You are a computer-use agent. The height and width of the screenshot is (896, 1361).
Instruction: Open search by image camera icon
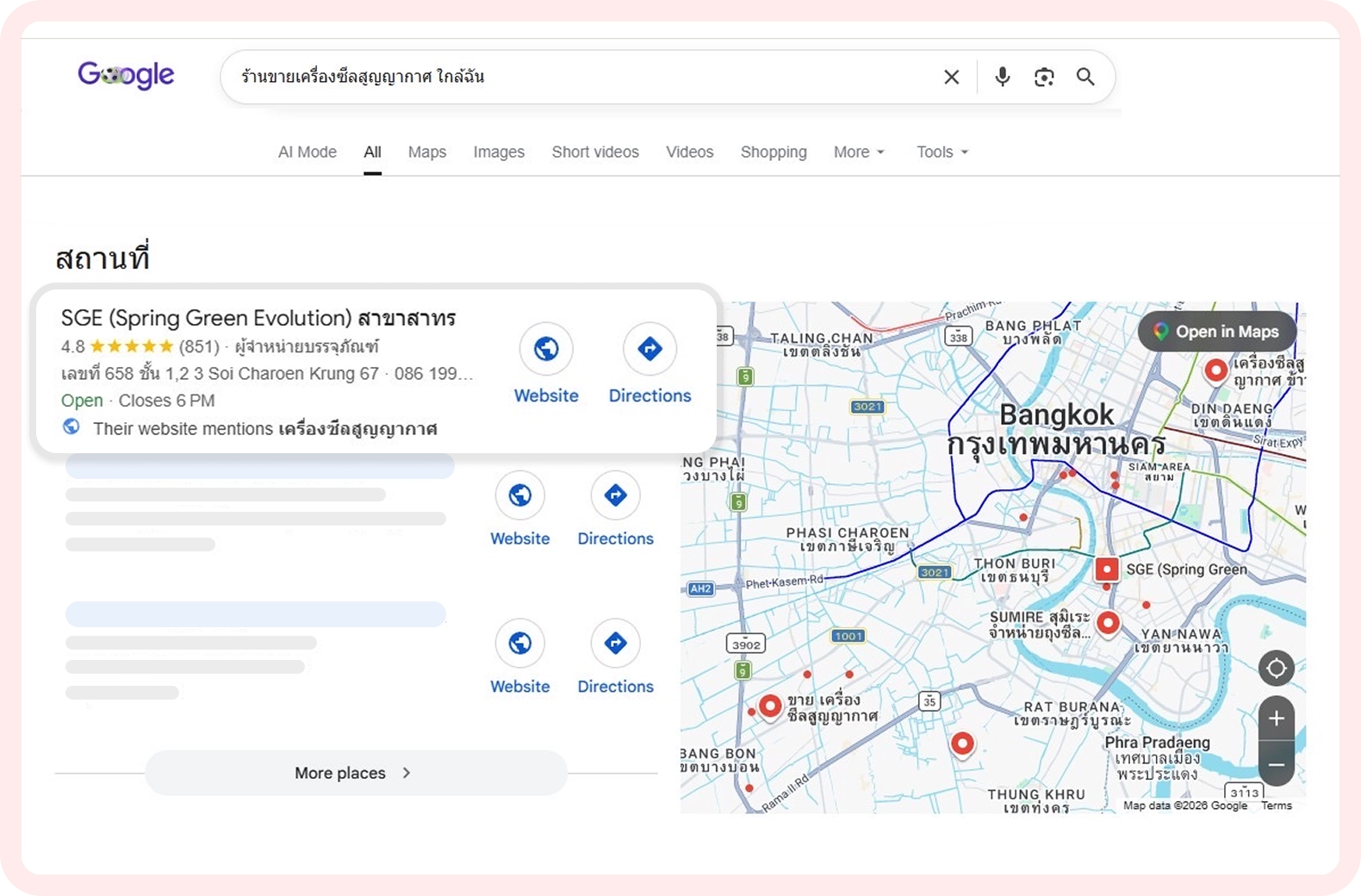coord(1044,77)
